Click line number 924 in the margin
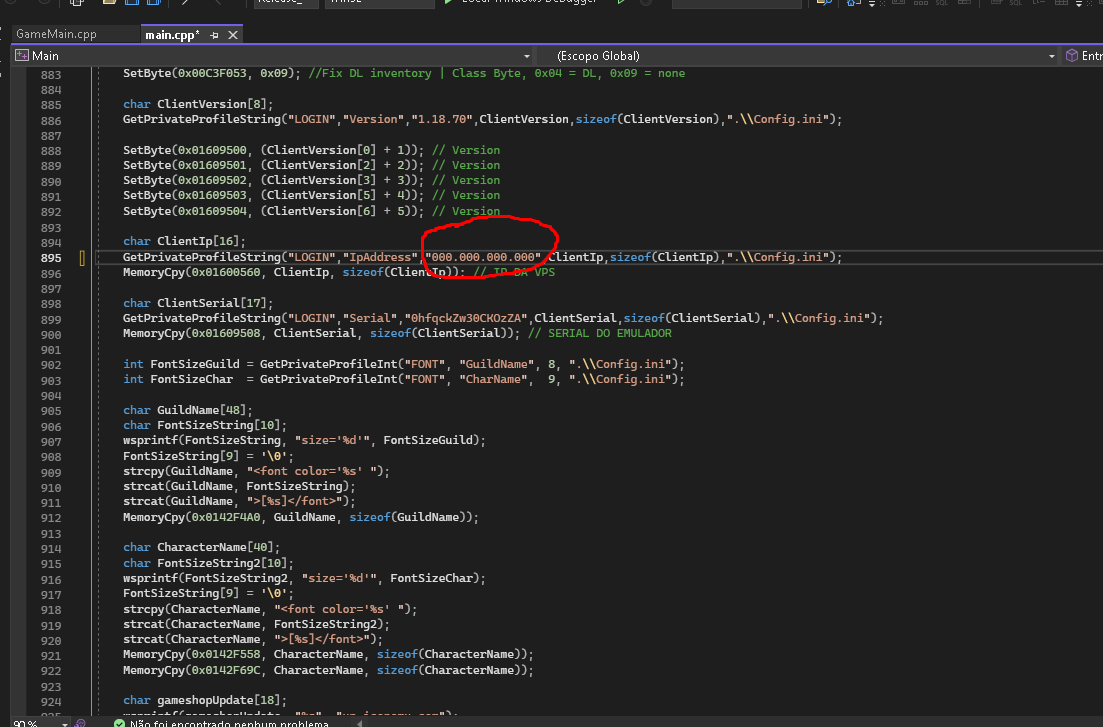 pyautogui.click(x=51, y=702)
